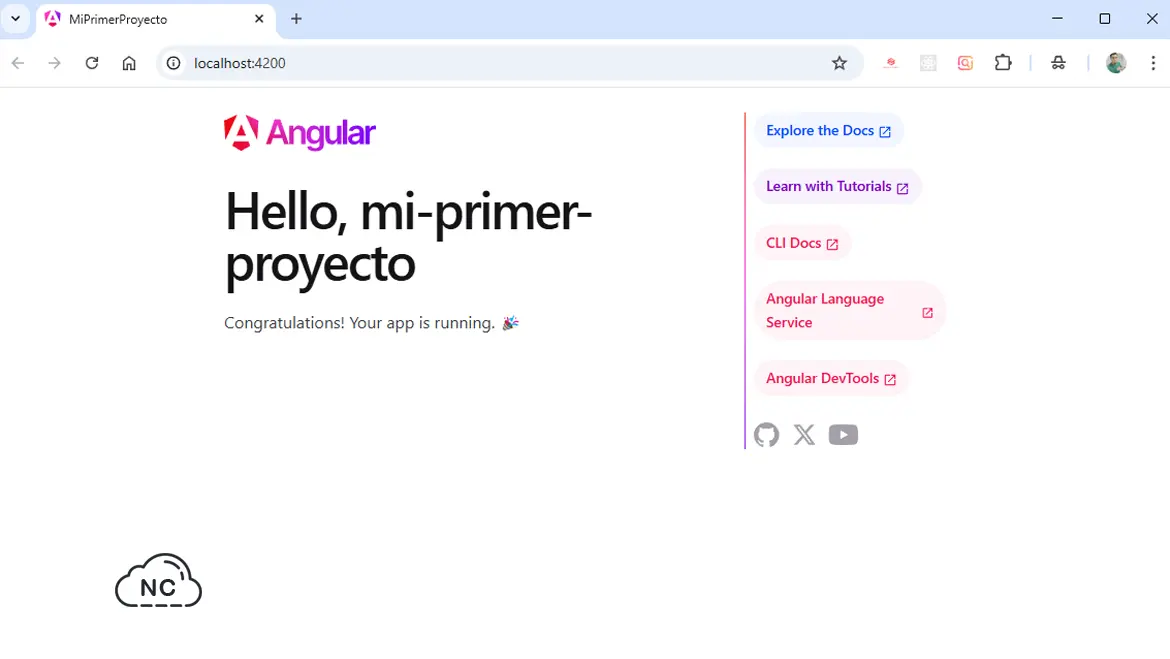Click the orange search extension icon
The width and height of the screenshot is (1170, 659).
click(965, 63)
